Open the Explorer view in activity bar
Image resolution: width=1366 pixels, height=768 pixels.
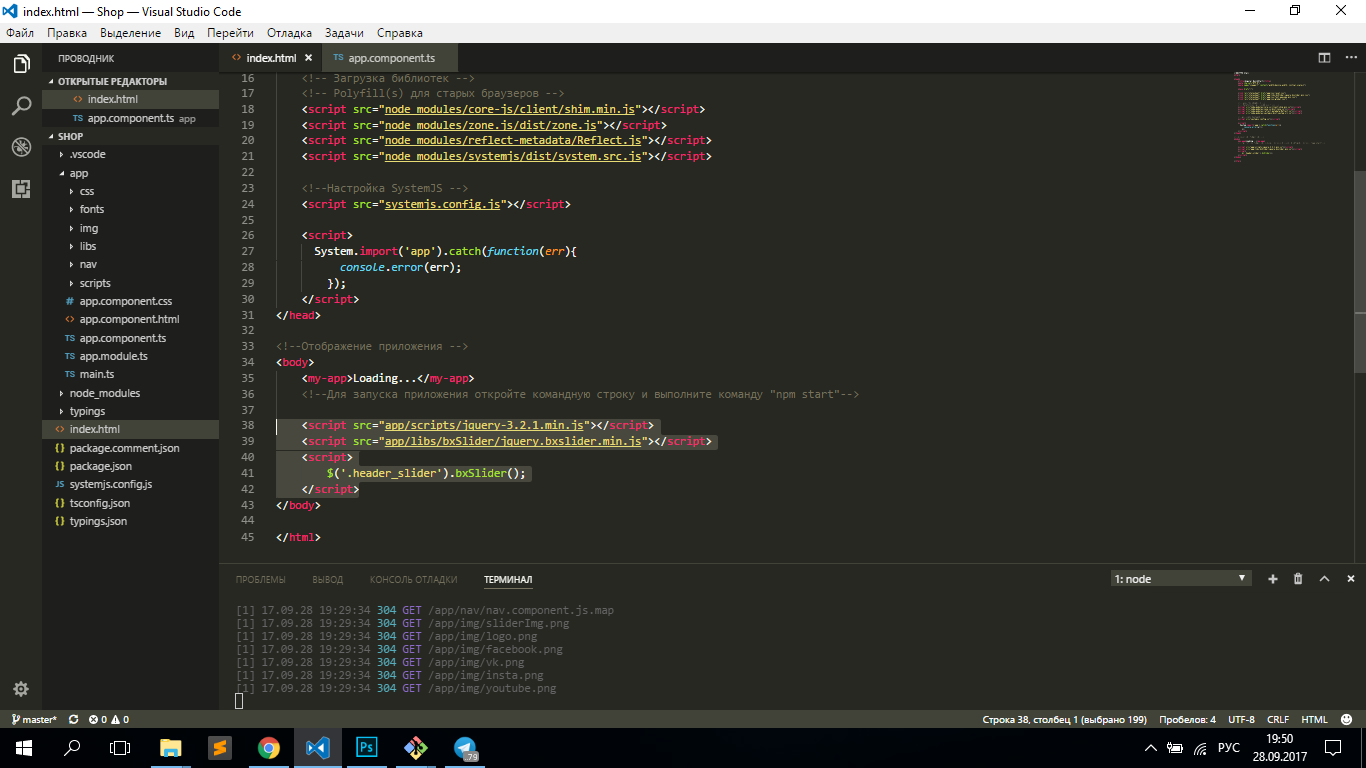[x=21, y=64]
